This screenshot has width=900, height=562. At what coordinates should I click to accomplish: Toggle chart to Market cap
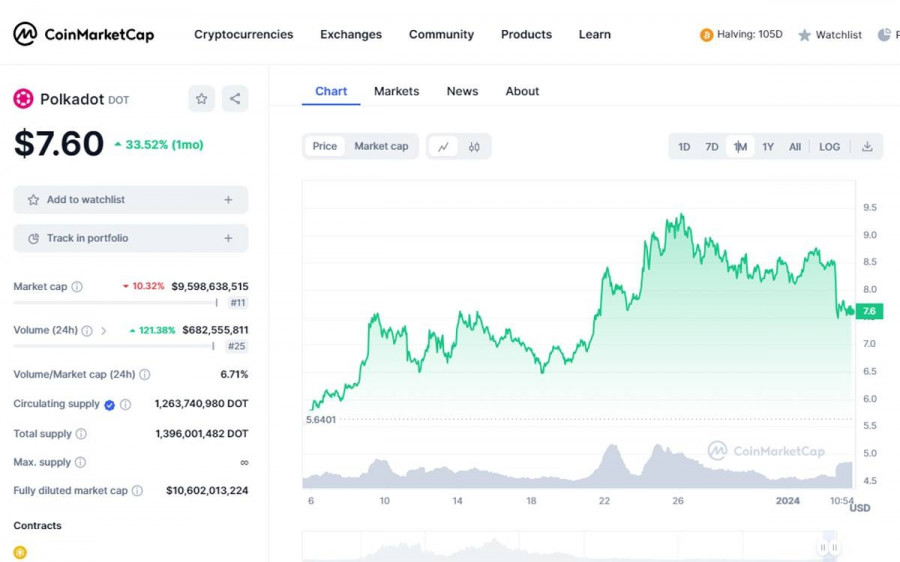381,146
